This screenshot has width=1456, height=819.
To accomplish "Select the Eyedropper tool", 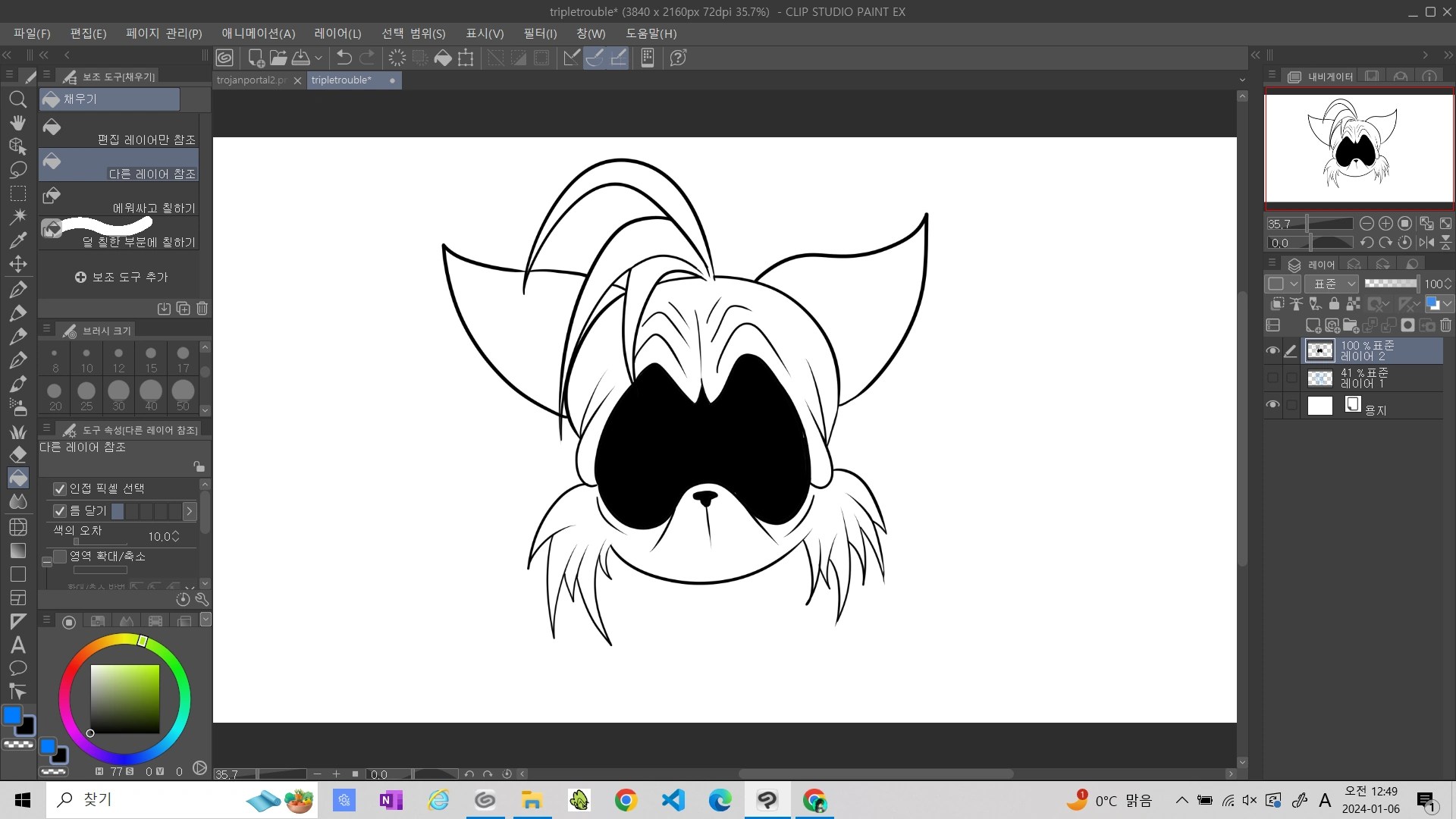I will coord(18,240).
